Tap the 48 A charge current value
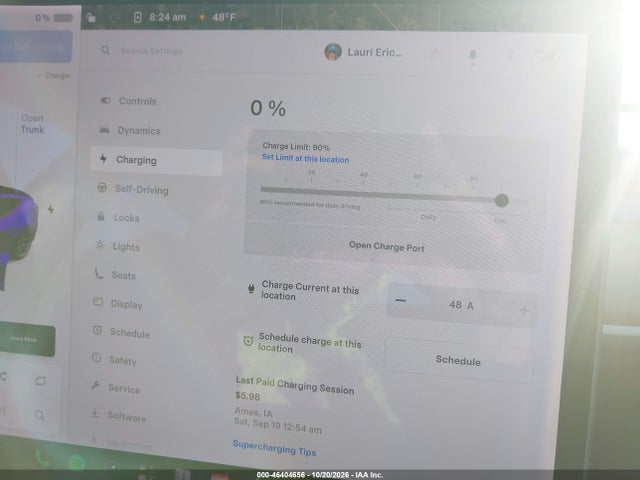The image size is (640, 480). point(461,305)
